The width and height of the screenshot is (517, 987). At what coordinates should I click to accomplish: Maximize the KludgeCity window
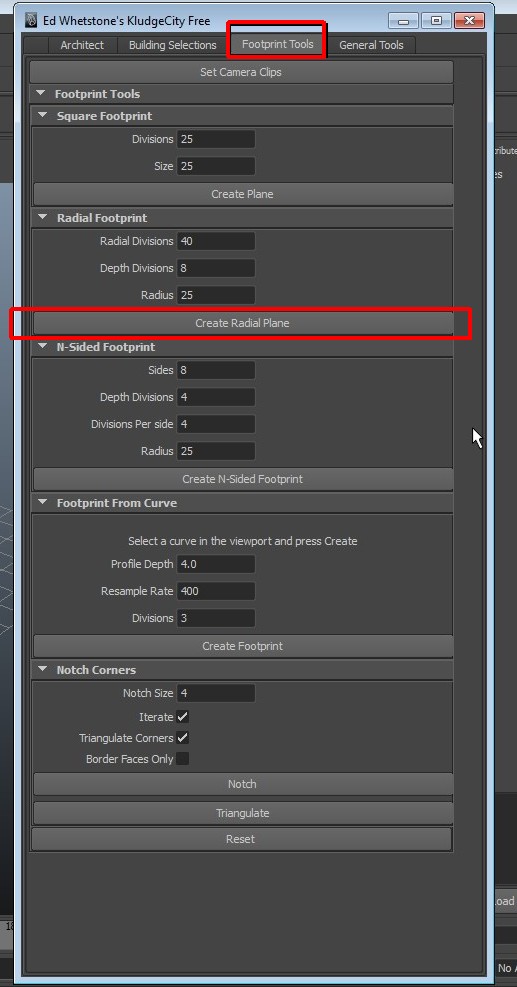pos(436,21)
